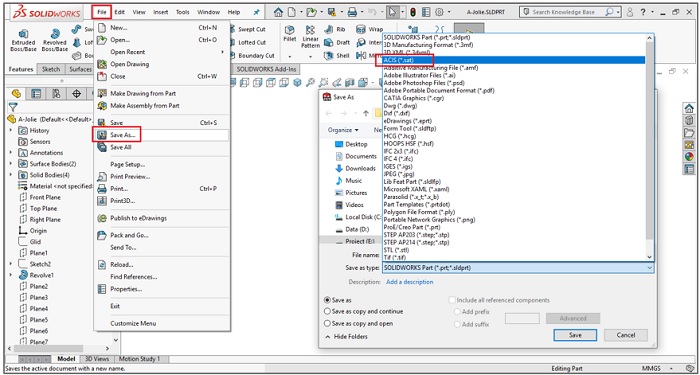Open Custom Properties icon in task pane

[689, 169]
